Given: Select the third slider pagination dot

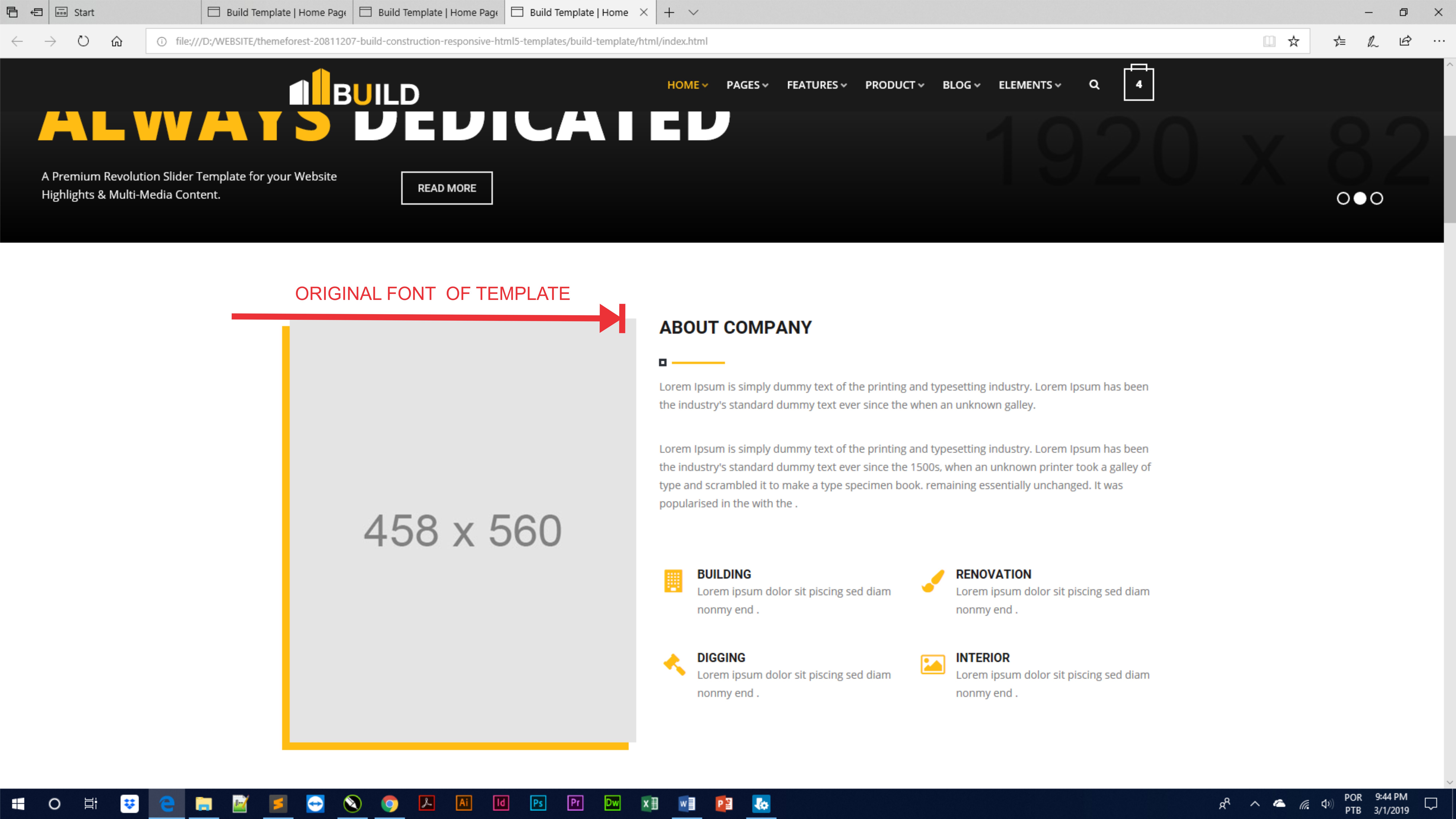Looking at the screenshot, I should pos(1377,198).
